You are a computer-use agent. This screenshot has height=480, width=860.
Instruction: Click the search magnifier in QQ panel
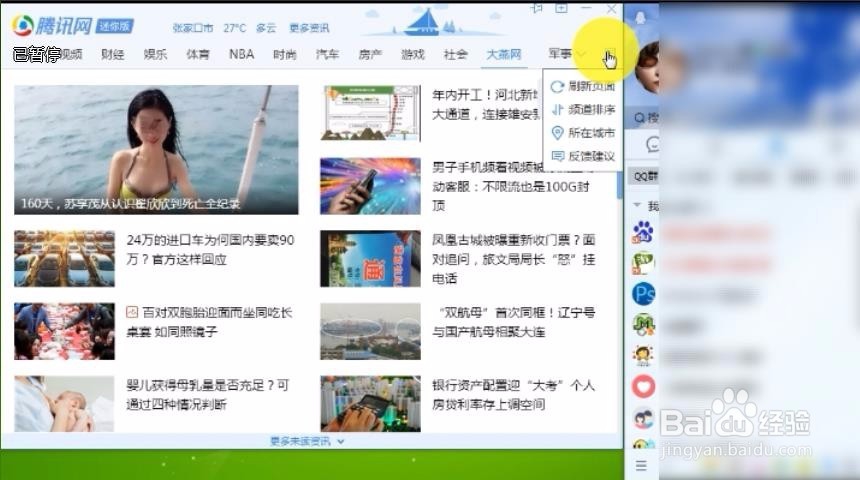point(640,117)
